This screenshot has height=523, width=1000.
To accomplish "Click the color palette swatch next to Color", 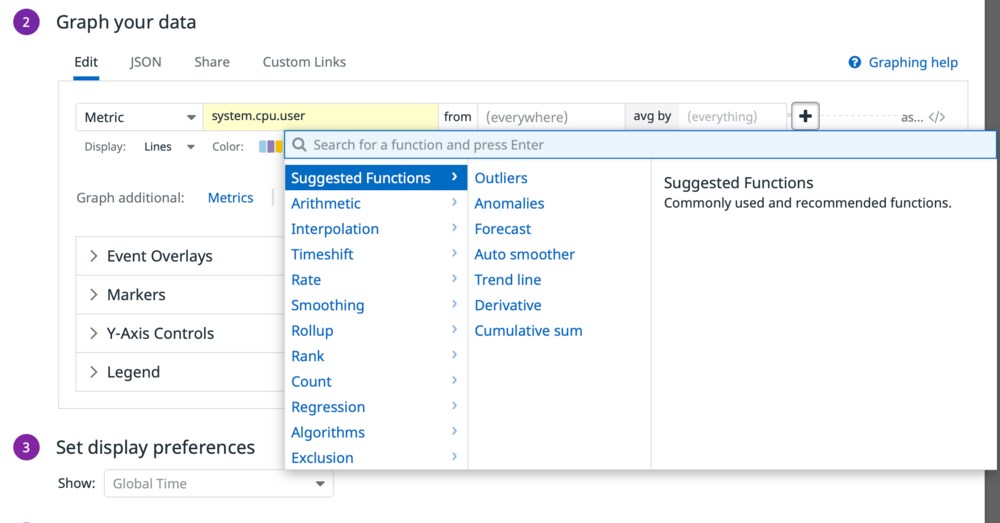I will tap(270, 147).
